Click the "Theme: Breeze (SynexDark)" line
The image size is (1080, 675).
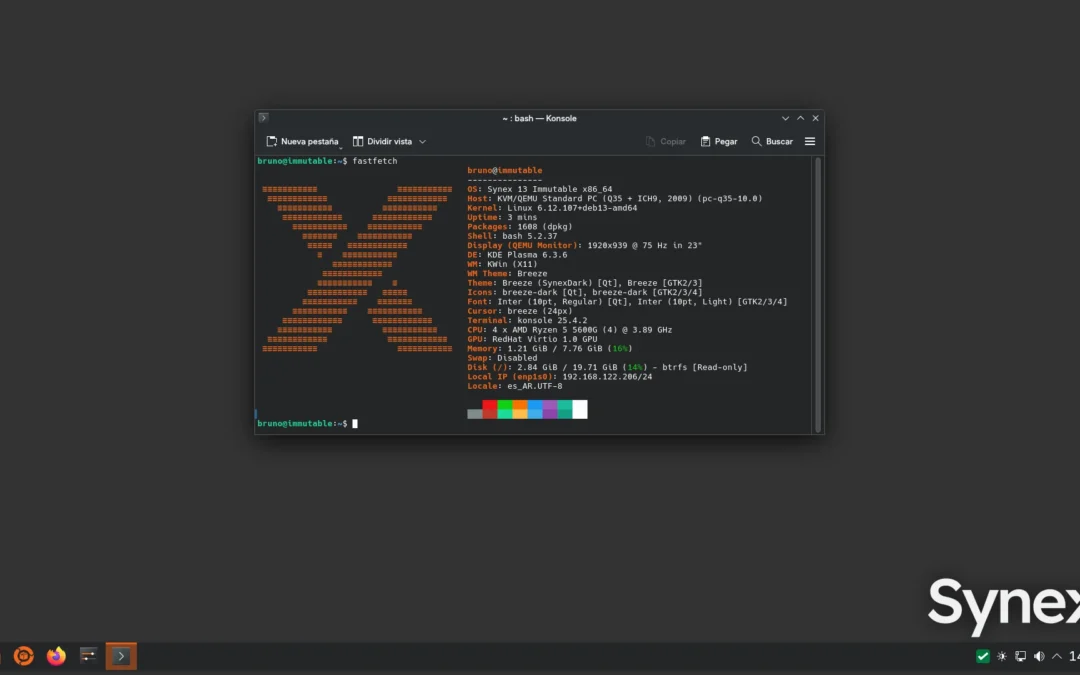[x=585, y=283]
